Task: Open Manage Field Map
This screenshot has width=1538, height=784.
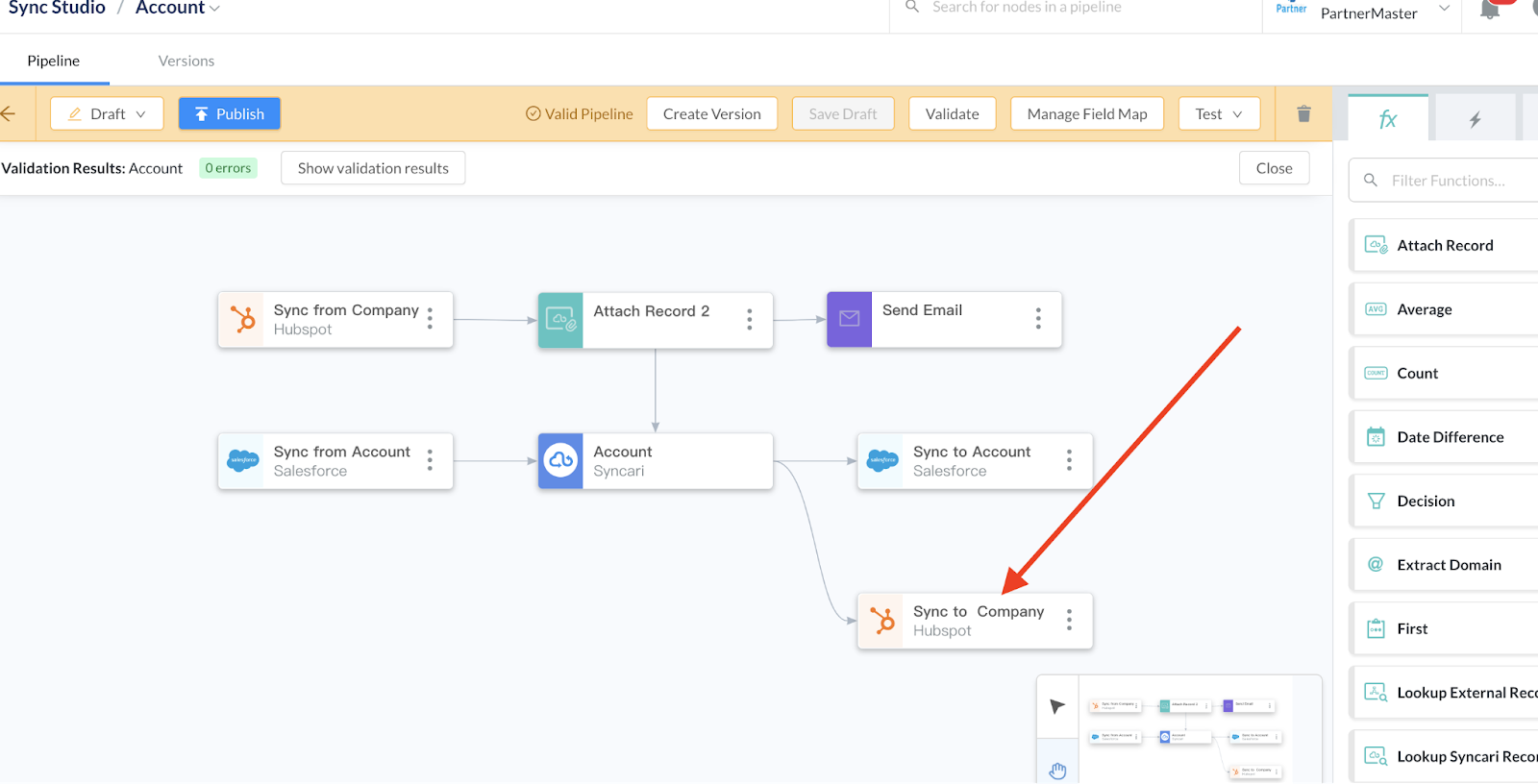Action: [1087, 113]
